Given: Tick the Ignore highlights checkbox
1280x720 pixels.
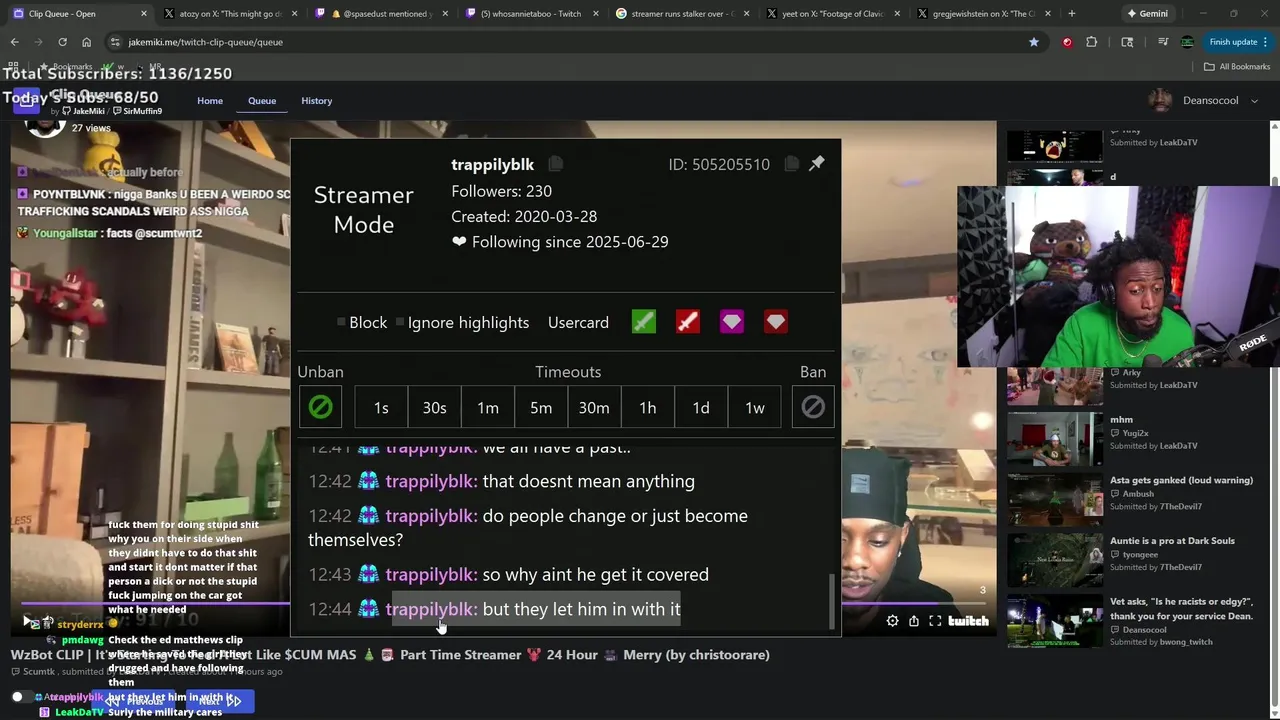Looking at the screenshot, I should 400,322.
